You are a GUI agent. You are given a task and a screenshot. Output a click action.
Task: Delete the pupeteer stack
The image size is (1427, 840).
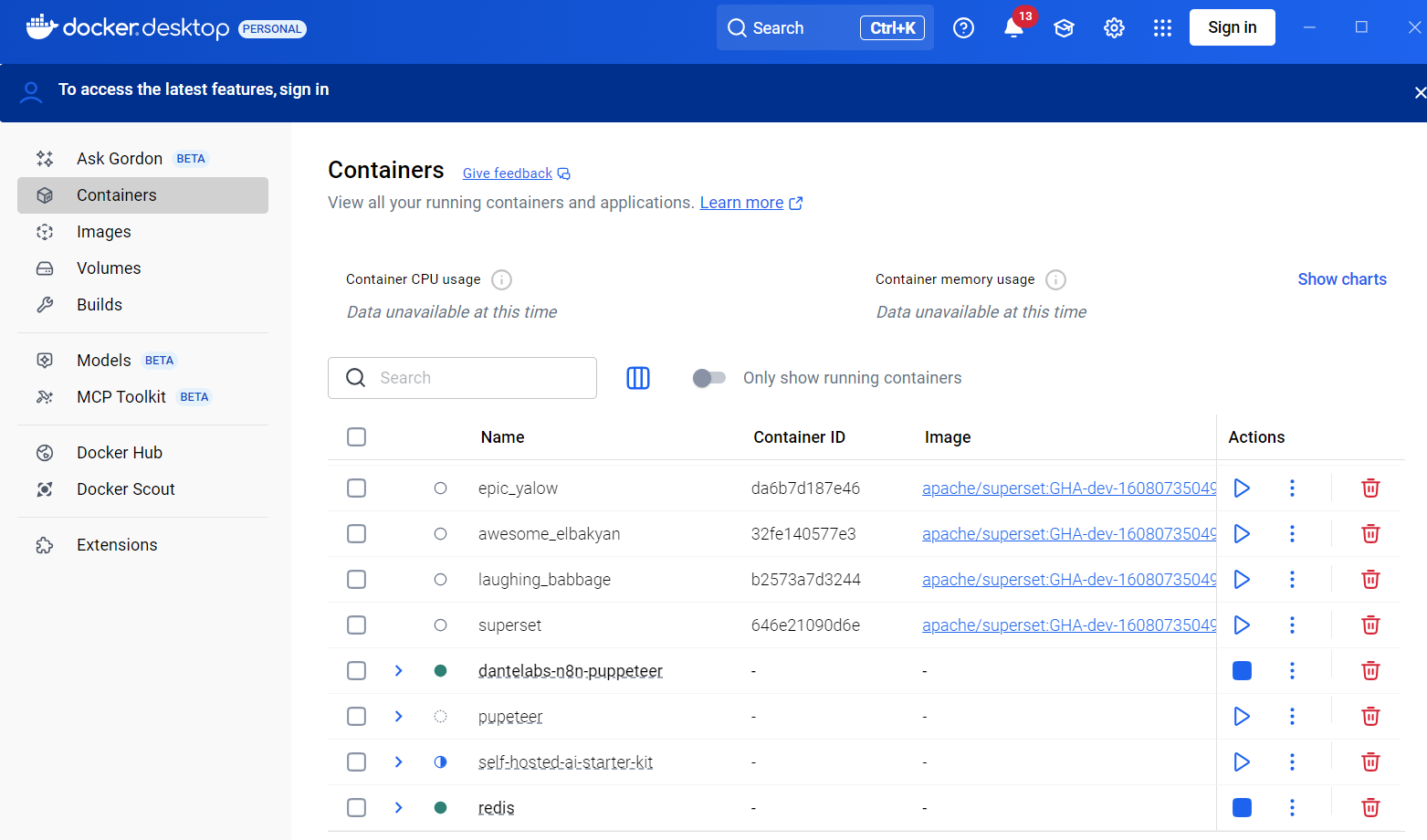(1370, 717)
